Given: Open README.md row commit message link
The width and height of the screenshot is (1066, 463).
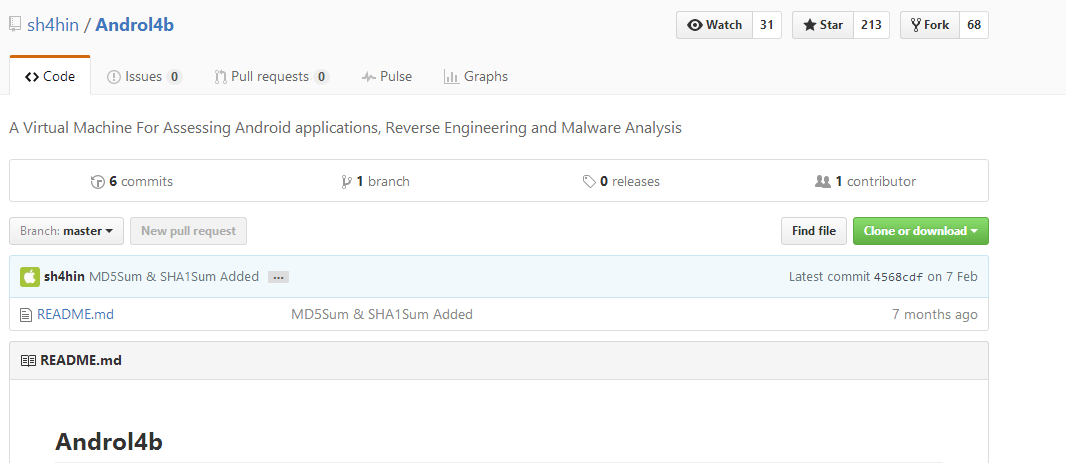Looking at the screenshot, I should coord(382,314).
